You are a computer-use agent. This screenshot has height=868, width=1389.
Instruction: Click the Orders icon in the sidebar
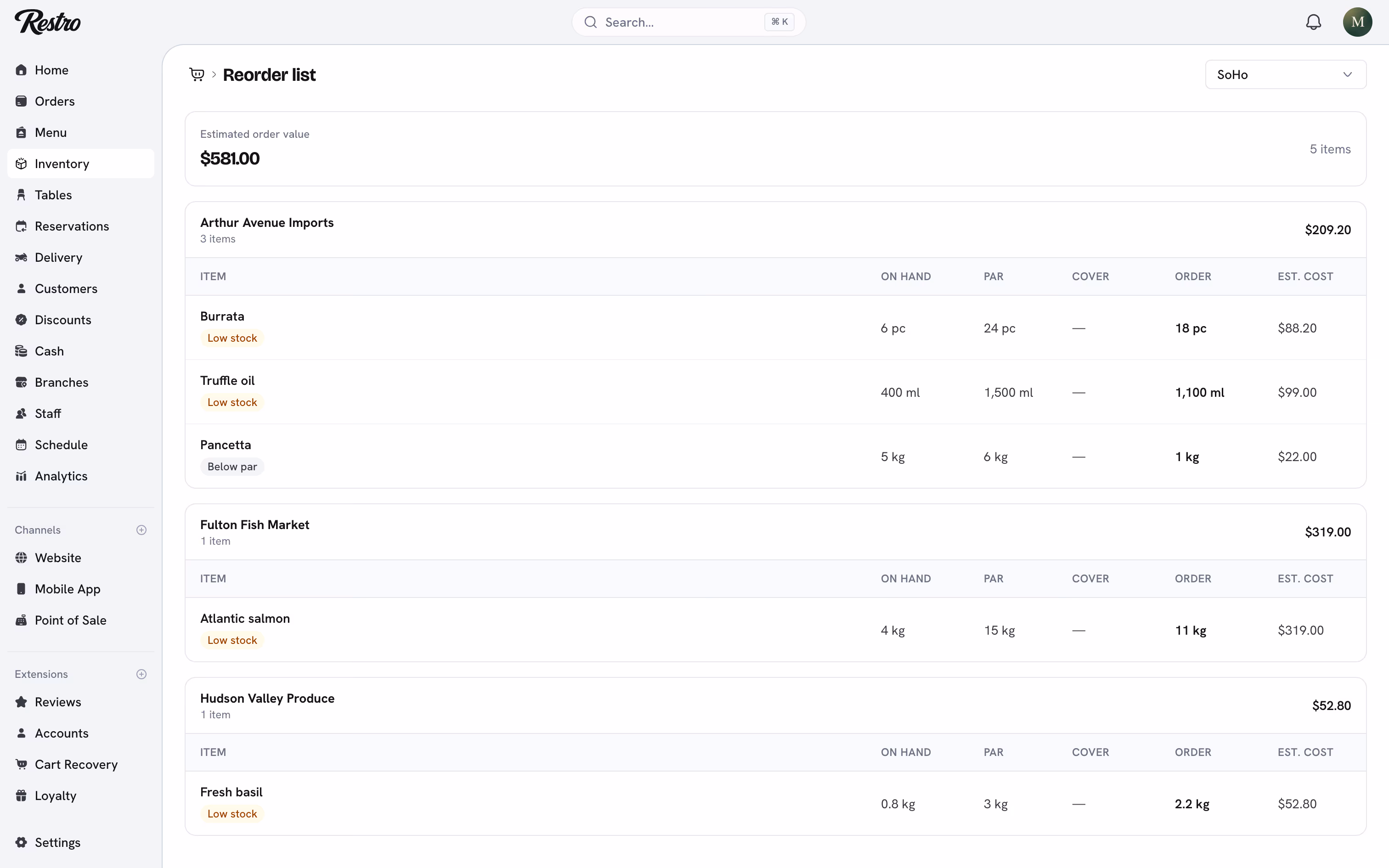coord(21,101)
